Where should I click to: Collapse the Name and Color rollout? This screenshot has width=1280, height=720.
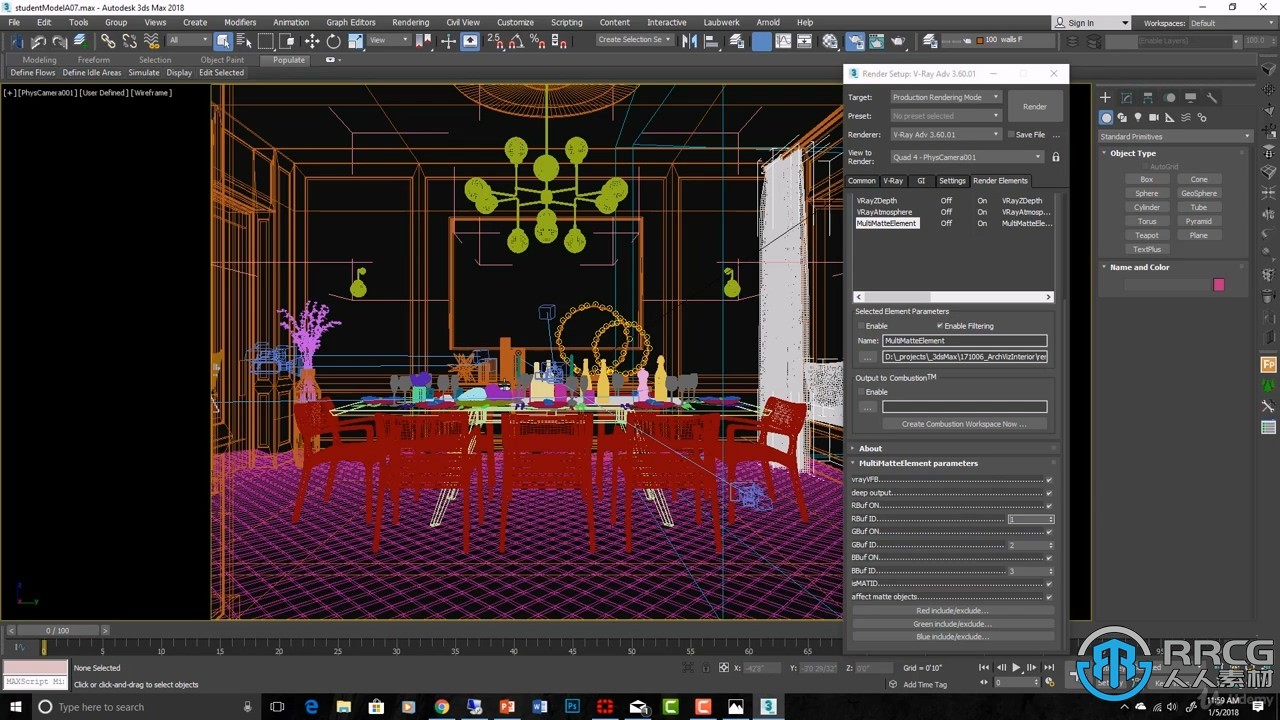(x=1139, y=267)
